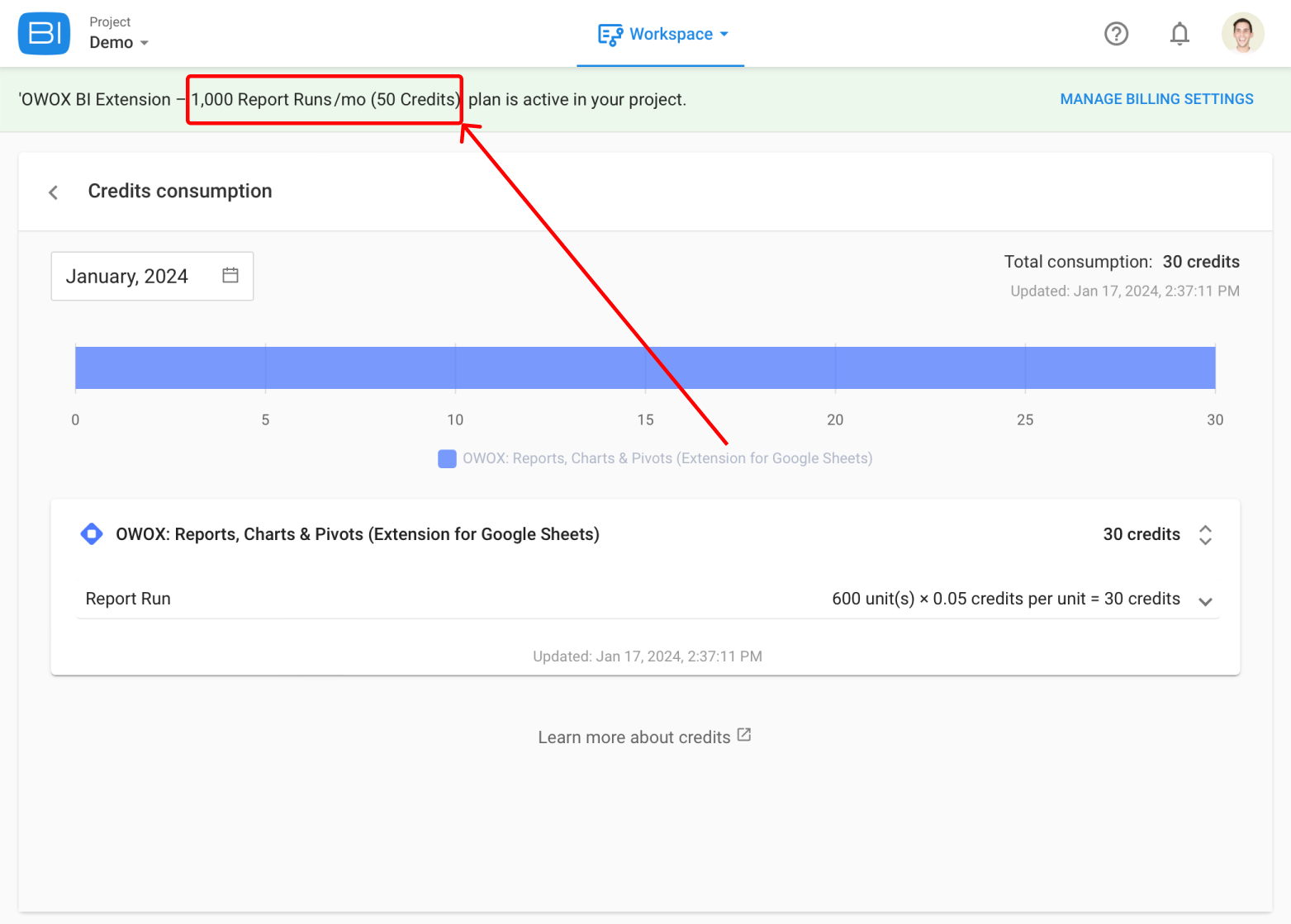The width and height of the screenshot is (1291, 924).
Task: Click the Credits consumption heading
Action: (x=180, y=192)
